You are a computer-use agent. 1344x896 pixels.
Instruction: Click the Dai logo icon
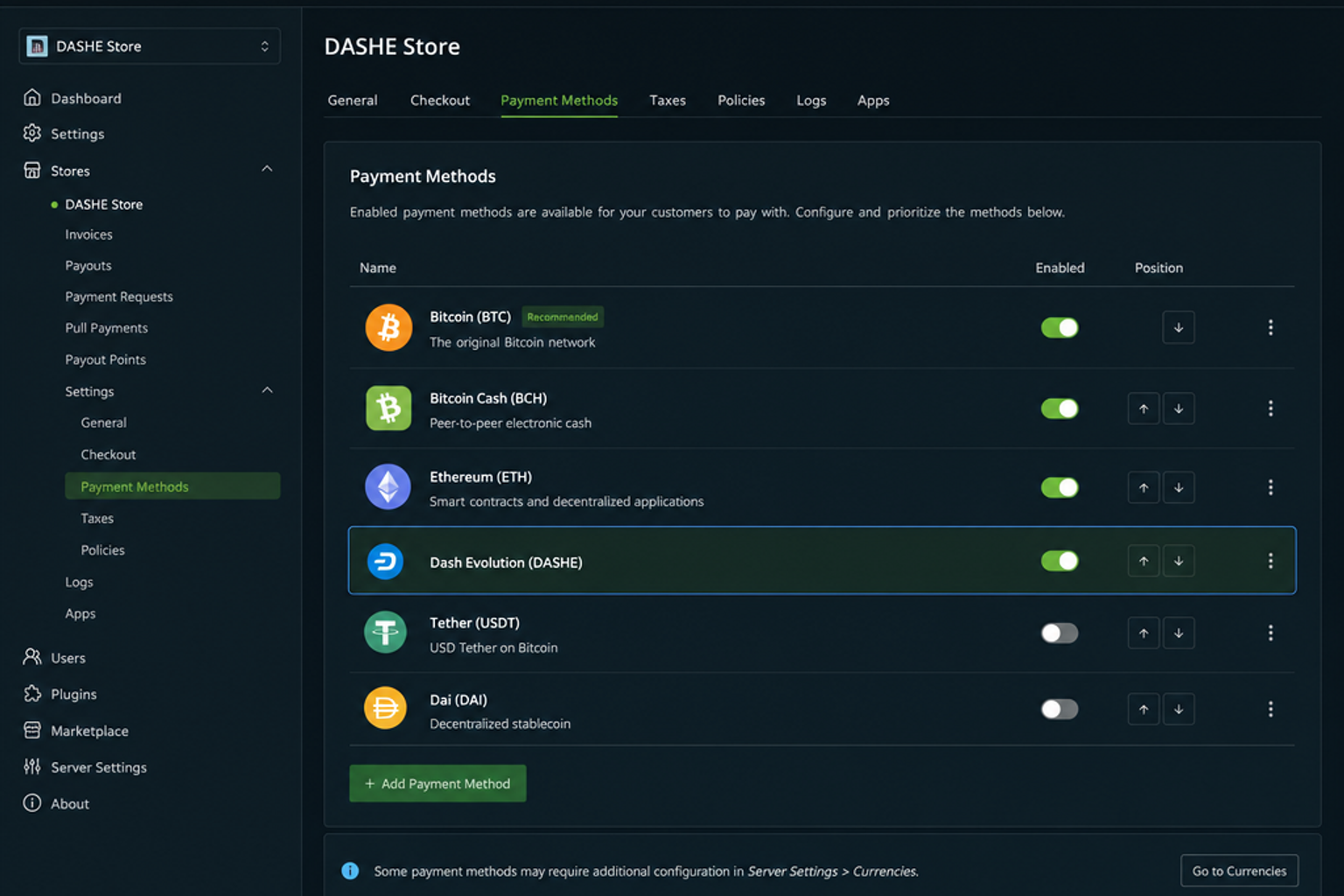(x=386, y=708)
